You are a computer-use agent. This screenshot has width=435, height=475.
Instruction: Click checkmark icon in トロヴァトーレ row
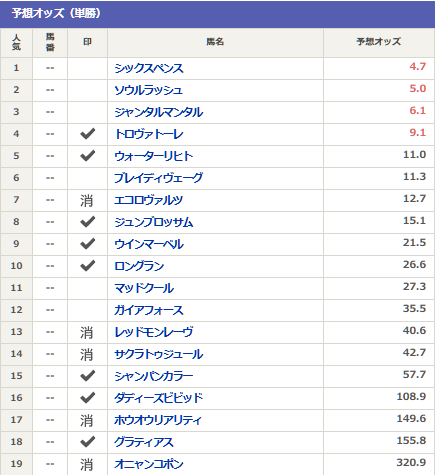pos(88,134)
